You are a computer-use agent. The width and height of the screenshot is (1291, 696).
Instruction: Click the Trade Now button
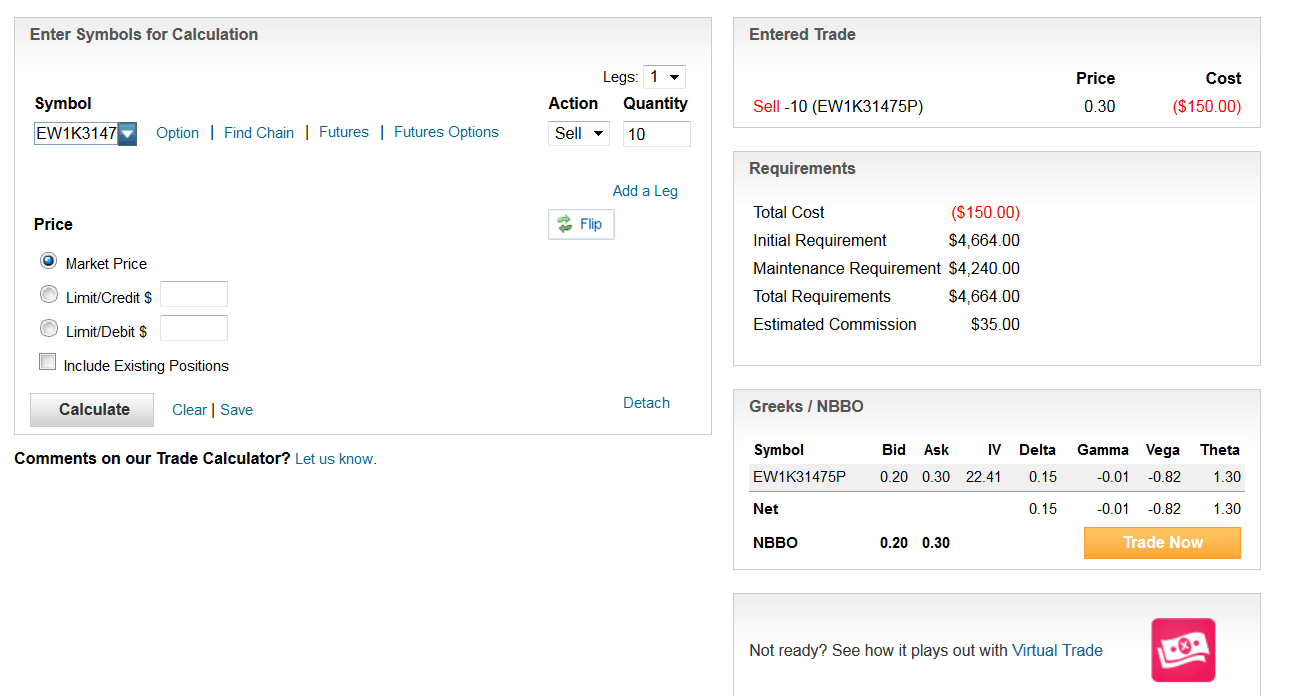pos(1162,543)
